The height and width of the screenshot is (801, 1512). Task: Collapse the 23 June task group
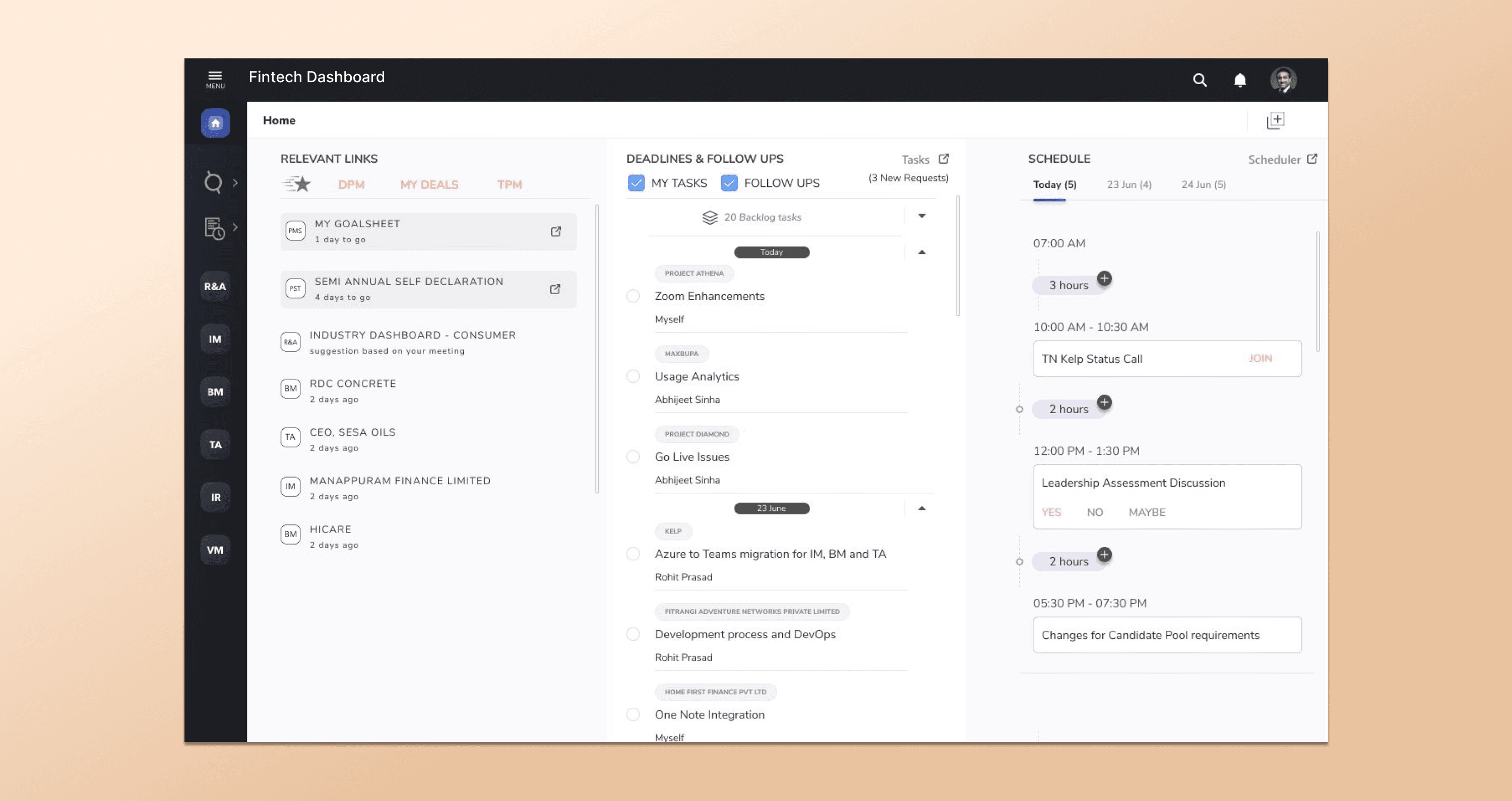[x=921, y=508]
